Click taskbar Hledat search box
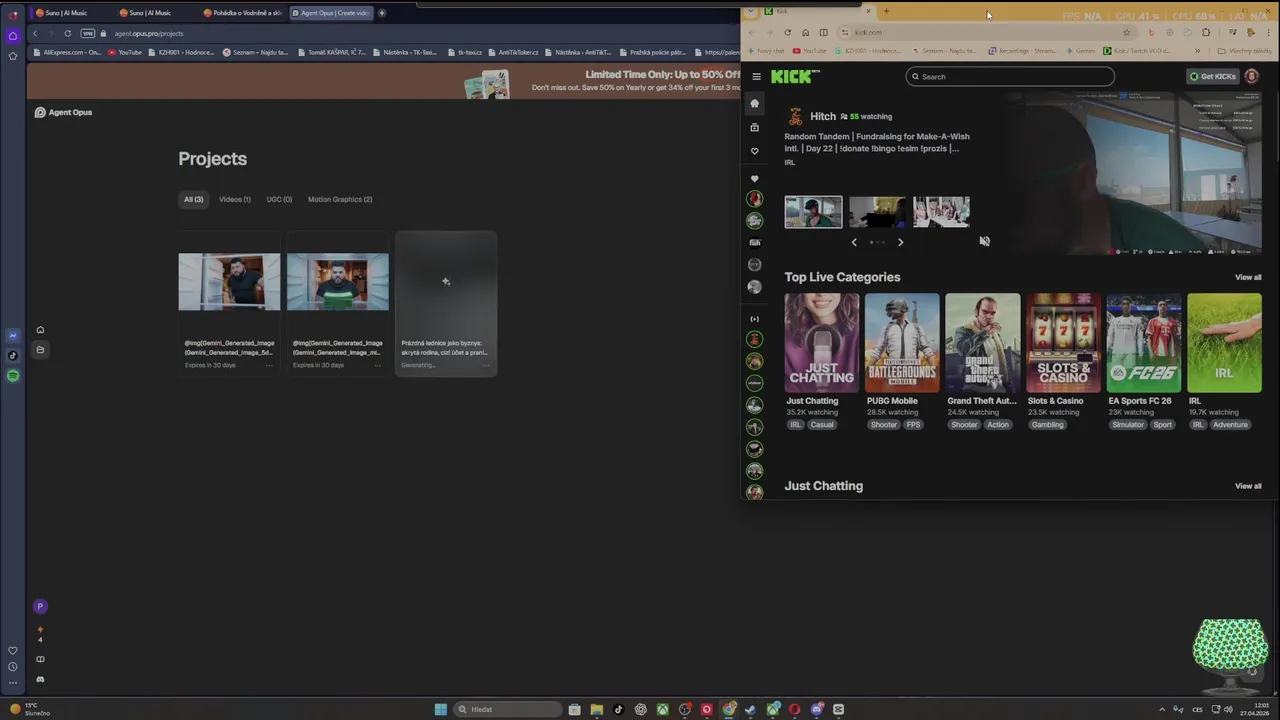 click(x=507, y=709)
